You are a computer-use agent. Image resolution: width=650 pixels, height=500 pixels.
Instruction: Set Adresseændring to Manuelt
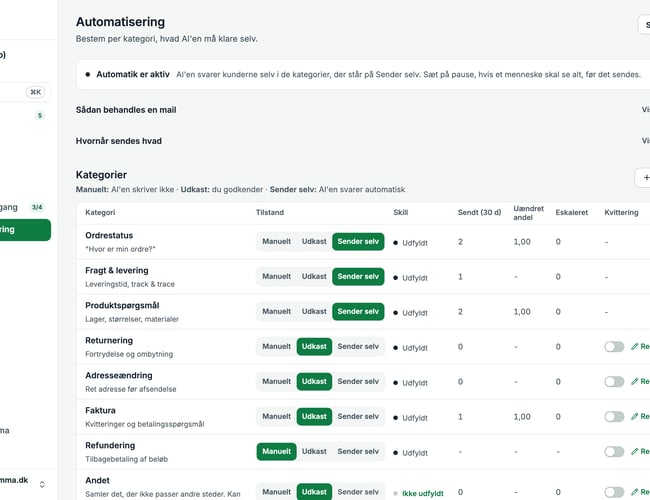pyautogui.click(x=276, y=381)
